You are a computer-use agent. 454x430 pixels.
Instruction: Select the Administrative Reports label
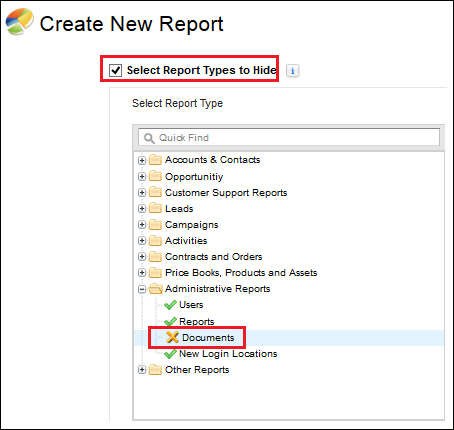point(217,289)
